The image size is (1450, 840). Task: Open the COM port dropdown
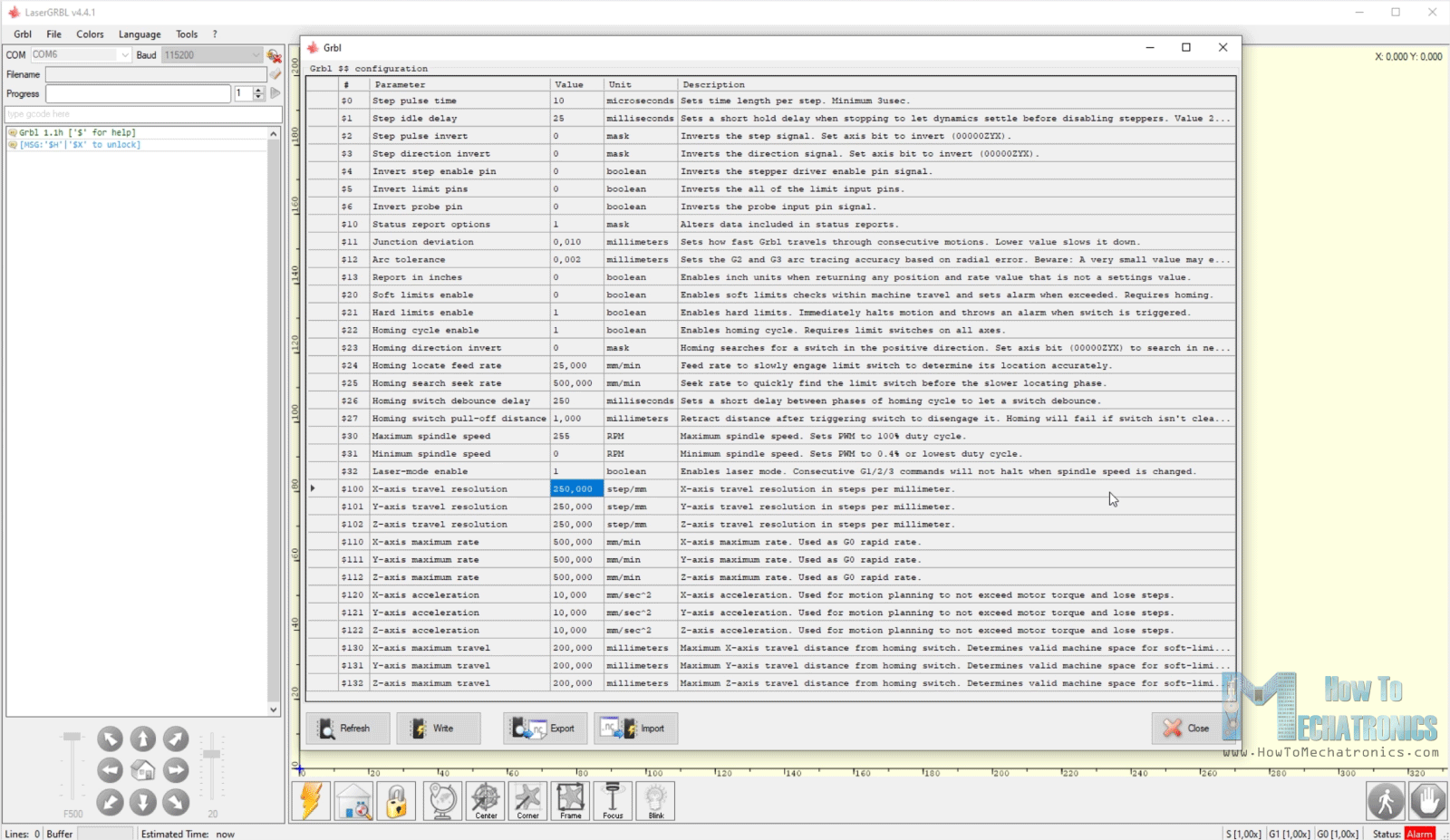pos(125,54)
